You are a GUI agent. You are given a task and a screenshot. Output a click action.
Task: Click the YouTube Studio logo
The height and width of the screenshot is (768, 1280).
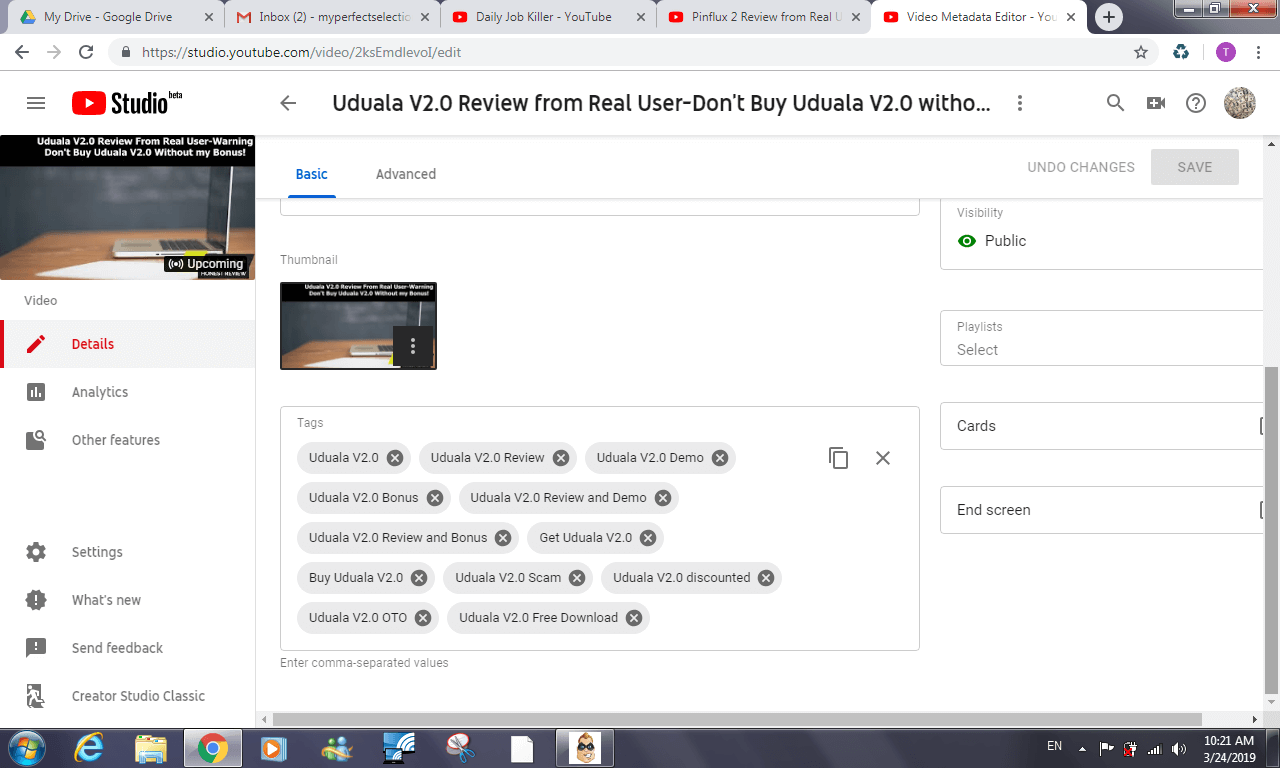pos(127,102)
